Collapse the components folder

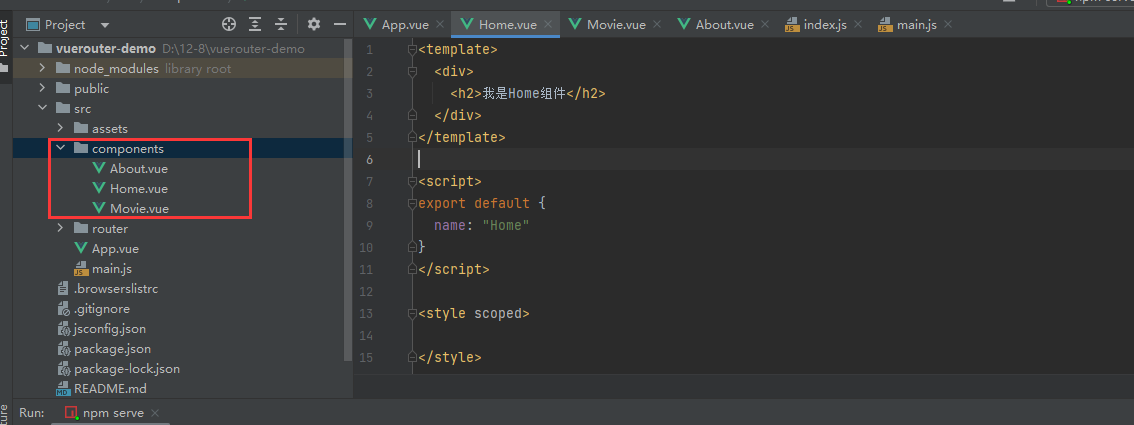click(60, 148)
